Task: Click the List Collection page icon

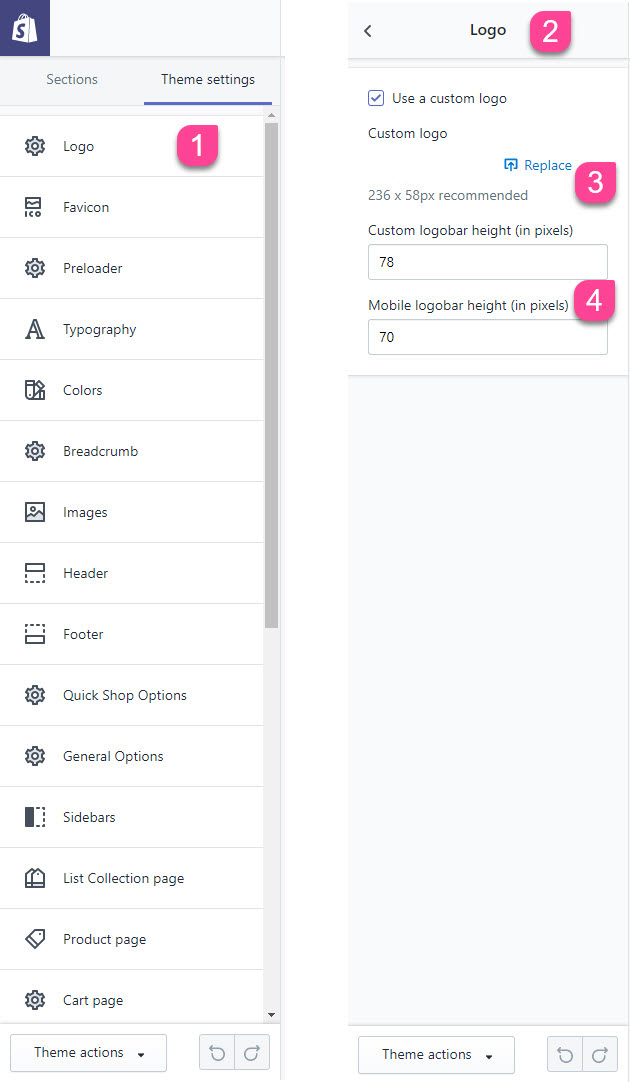Action: (35, 878)
